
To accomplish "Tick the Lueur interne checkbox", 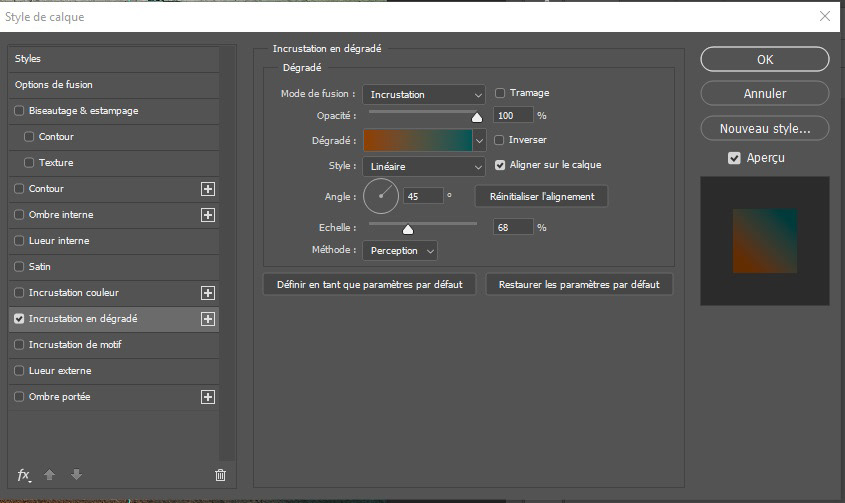I will (19, 240).
